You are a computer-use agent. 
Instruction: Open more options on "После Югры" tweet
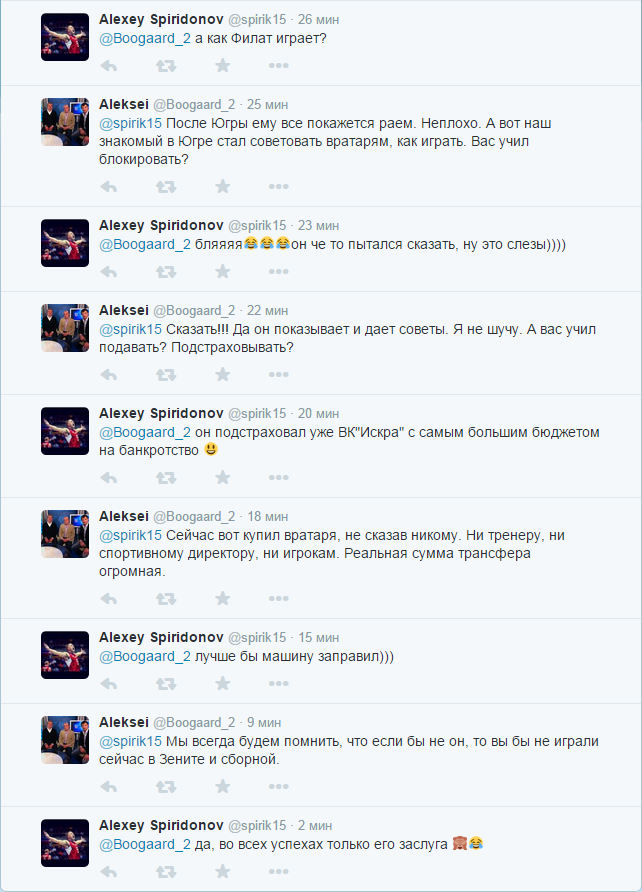[x=279, y=187]
